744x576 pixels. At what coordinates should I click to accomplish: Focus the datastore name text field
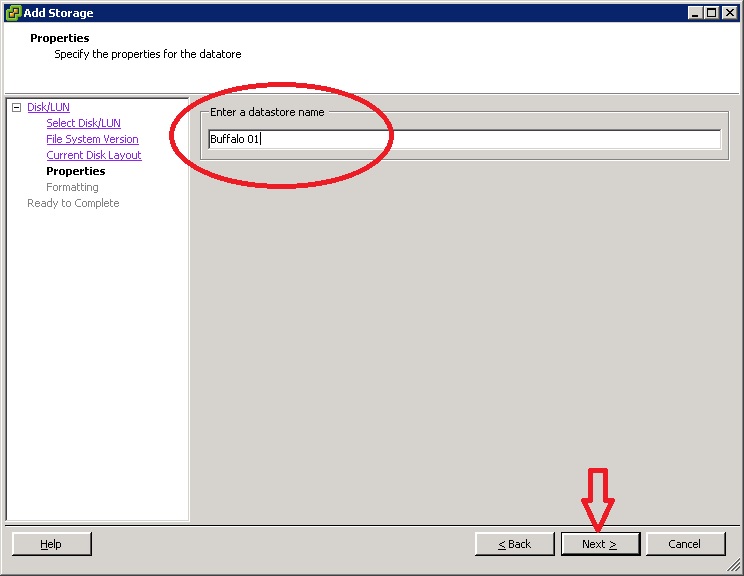point(464,140)
